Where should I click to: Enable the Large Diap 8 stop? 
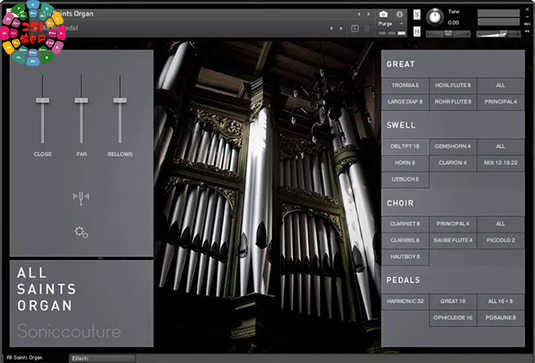[x=405, y=102]
